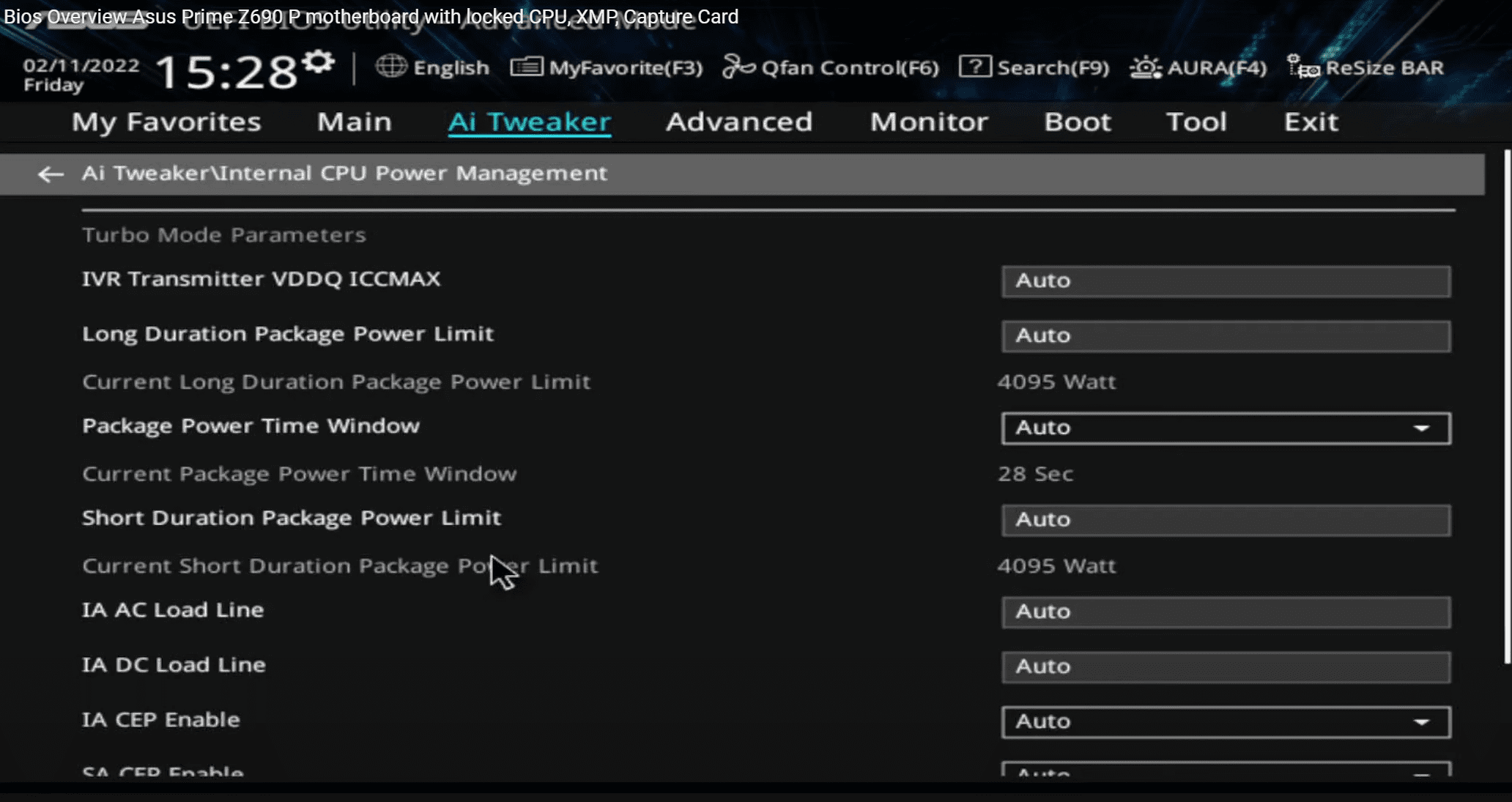Open Exit tab
Image resolution: width=1512 pixels, height=802 pixels.
pos(1311,122)
